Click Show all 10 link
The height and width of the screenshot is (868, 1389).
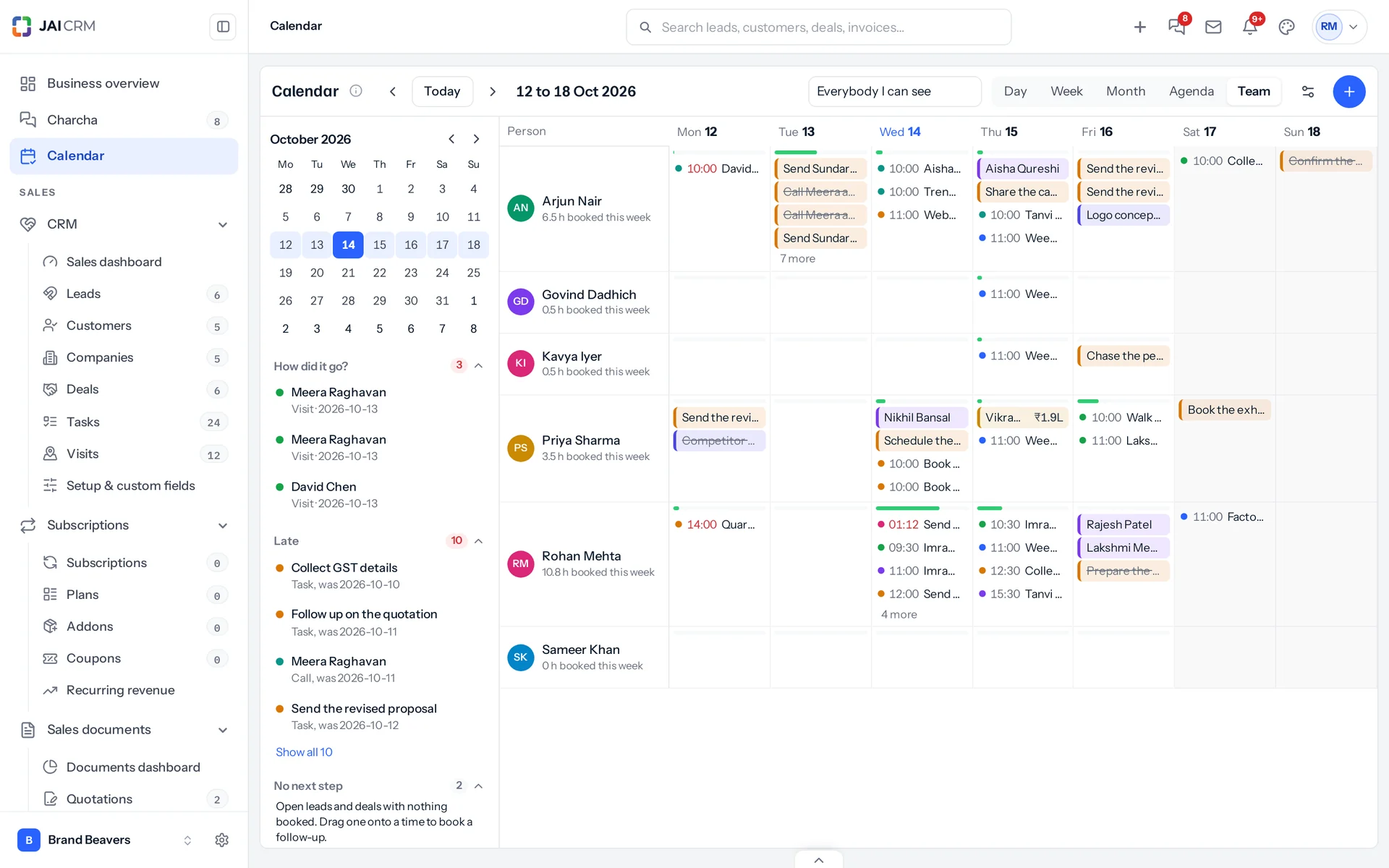[x=304, y=752]
